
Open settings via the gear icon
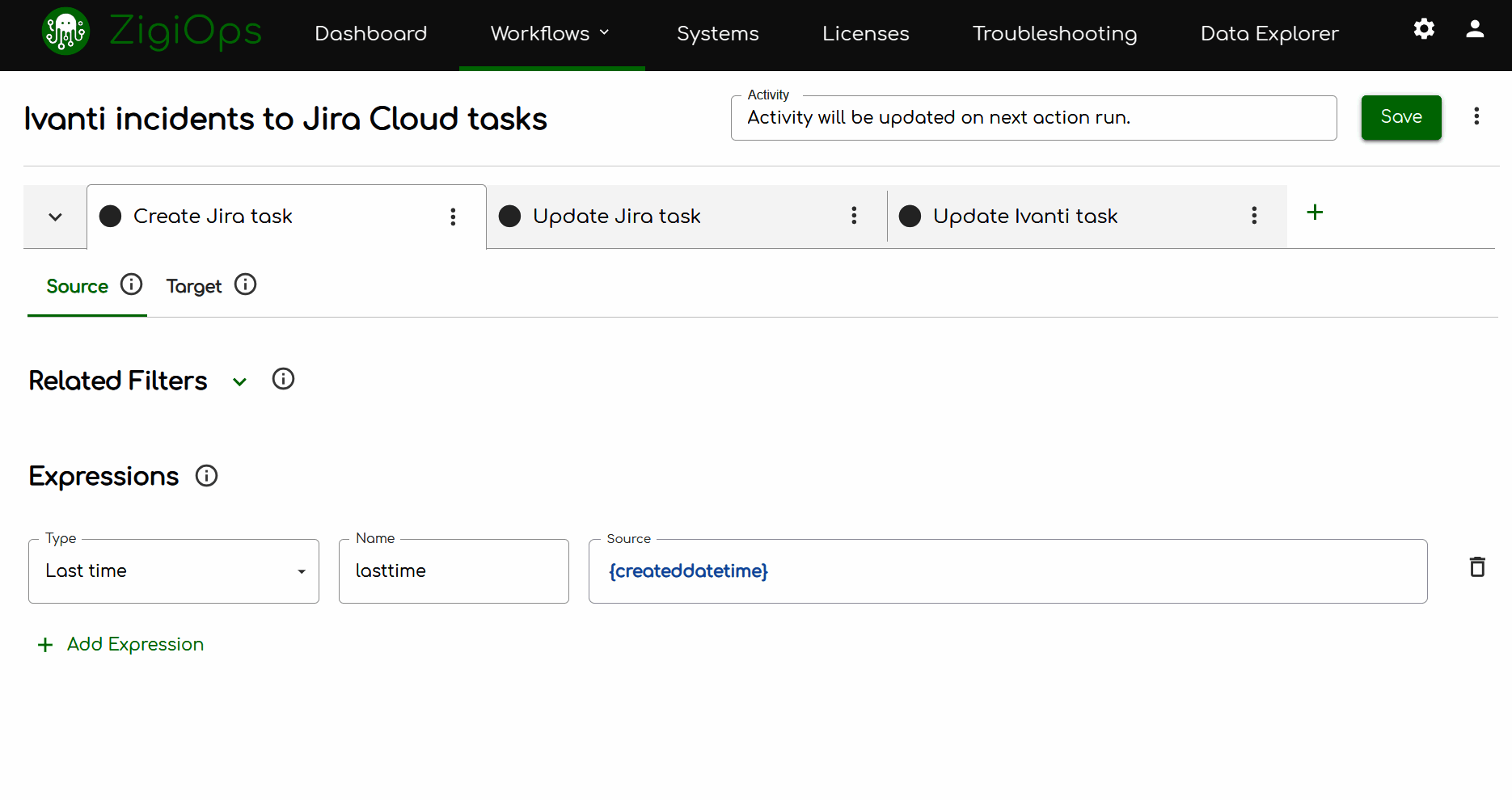[x=1424, y=29]
